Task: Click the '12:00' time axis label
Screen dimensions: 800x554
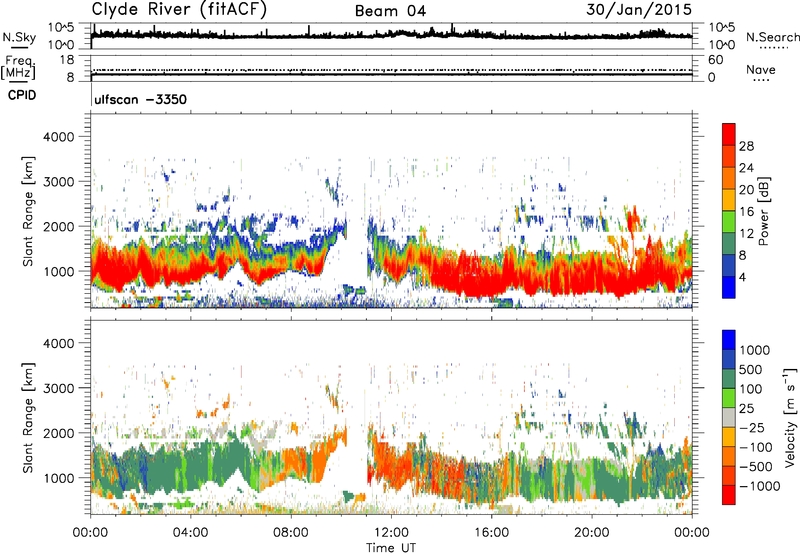Action: (x=391, y=532)
